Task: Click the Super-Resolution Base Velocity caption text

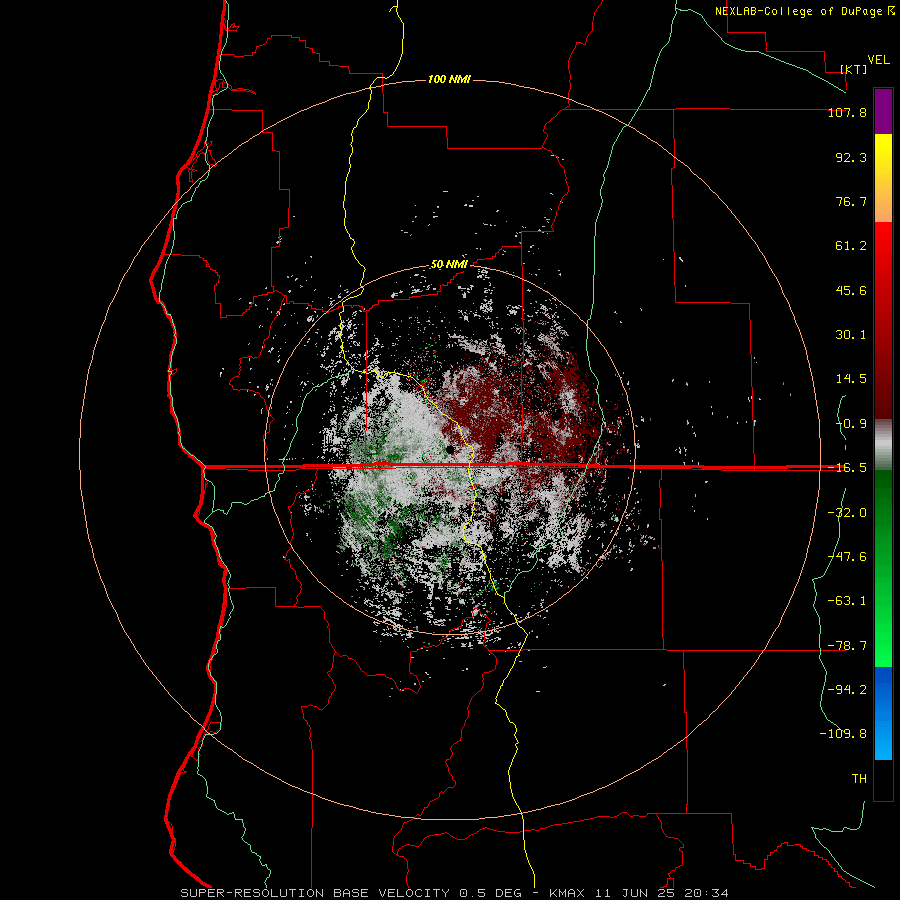Action: tap(455, 893)
